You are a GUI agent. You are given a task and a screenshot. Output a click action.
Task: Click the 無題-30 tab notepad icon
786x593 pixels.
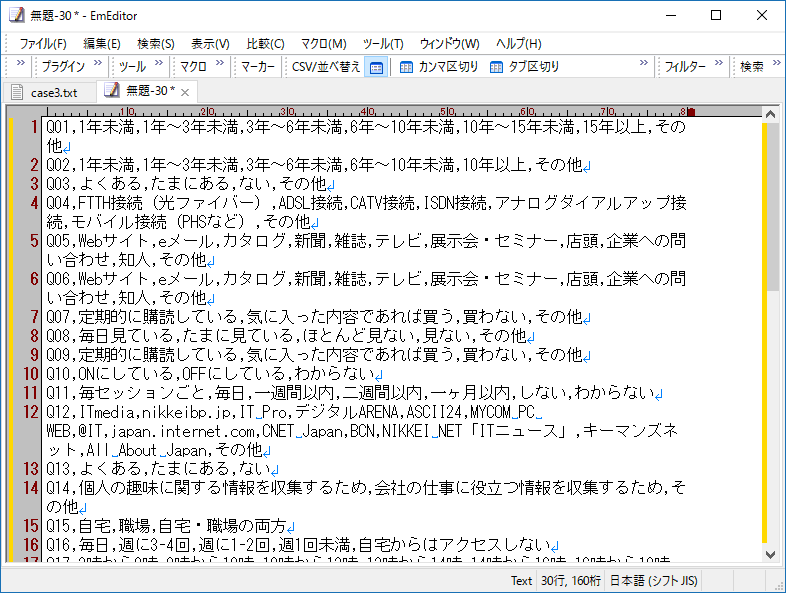click(x=111, y=90)
